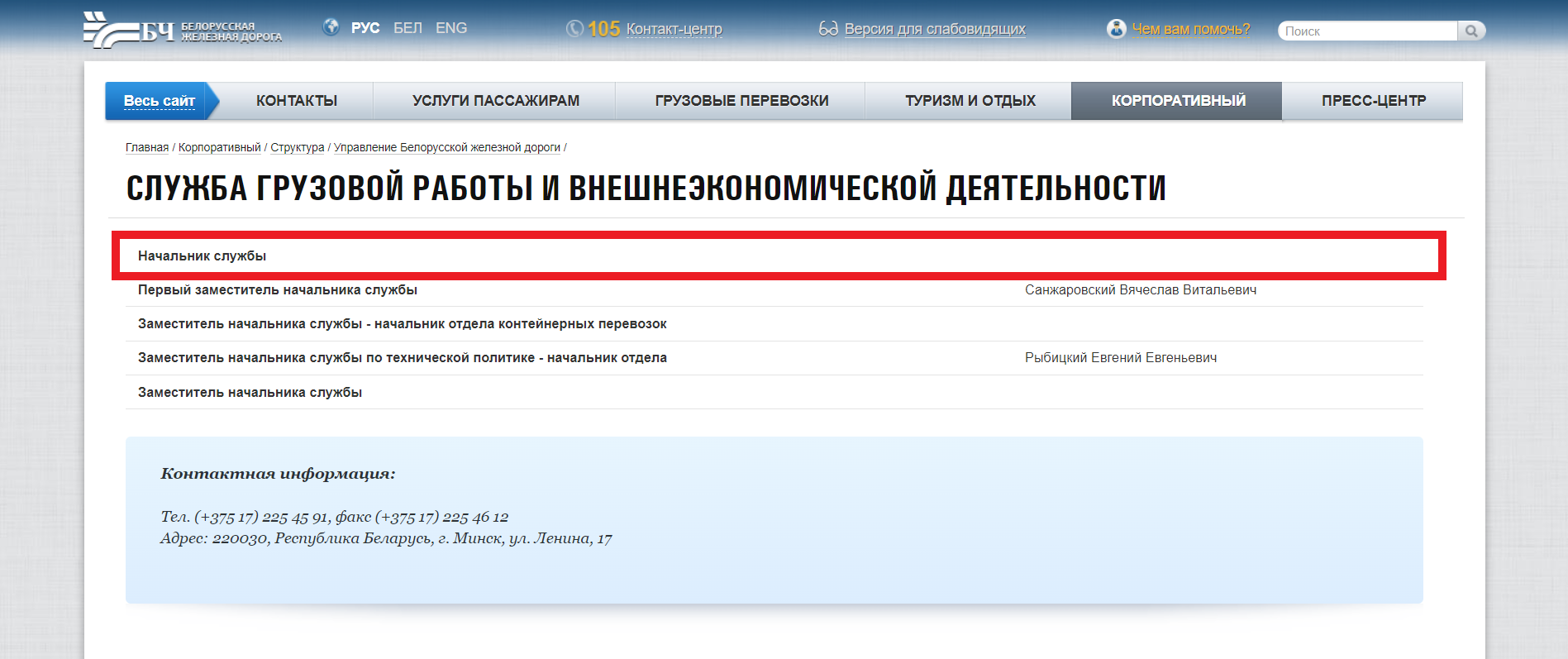The width and height of the screenshot is (1568, 659).
Task: Open the Услуги пассажирам menu
Action: [495, 101]
